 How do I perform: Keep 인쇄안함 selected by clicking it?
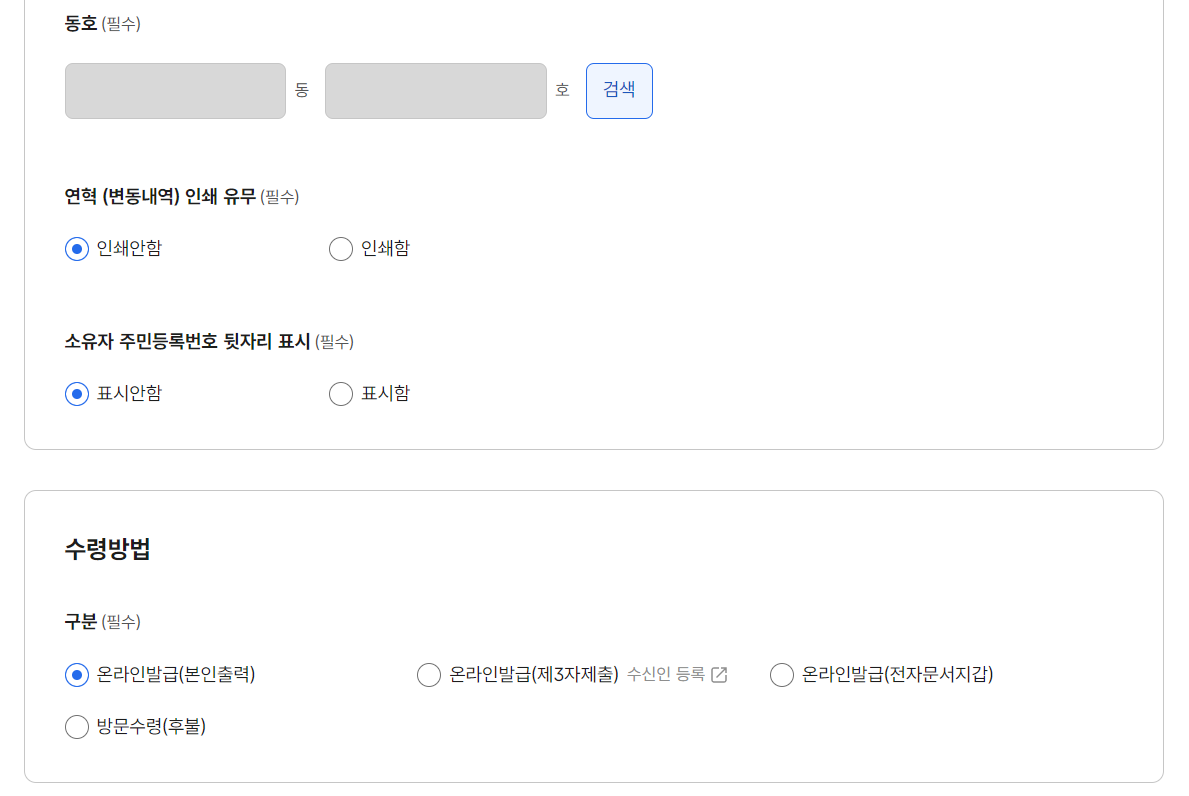(x=76, y=248)
